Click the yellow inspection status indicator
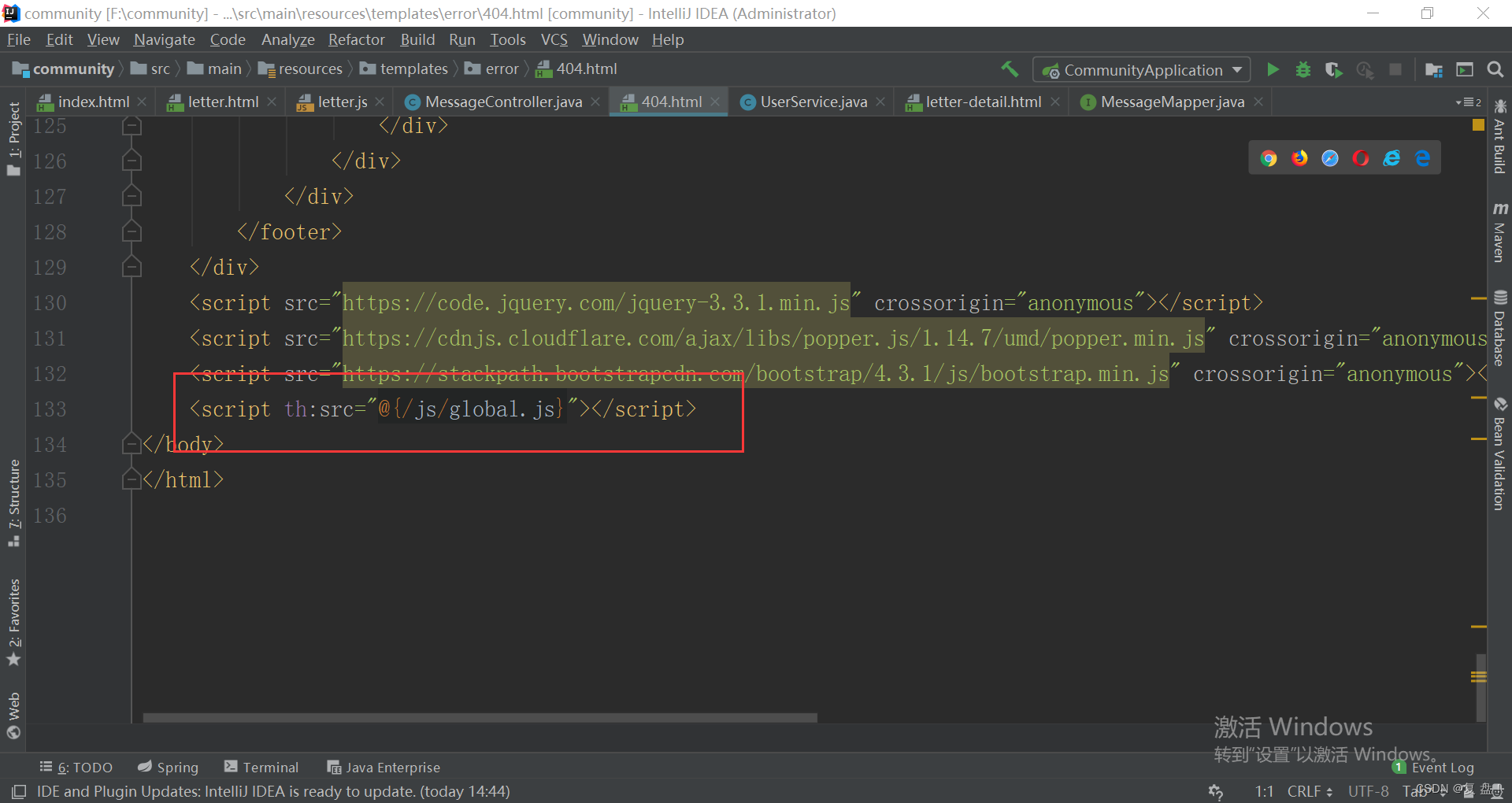Screen dimensions: 1512x803 1478,125
